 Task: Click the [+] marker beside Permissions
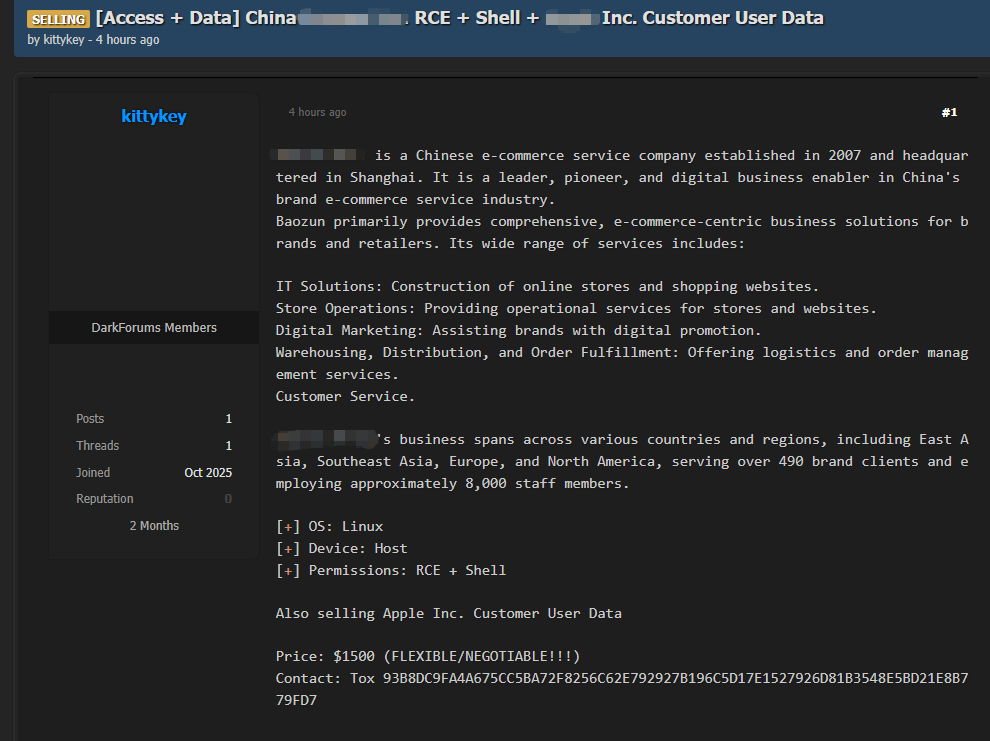point(288,570)
